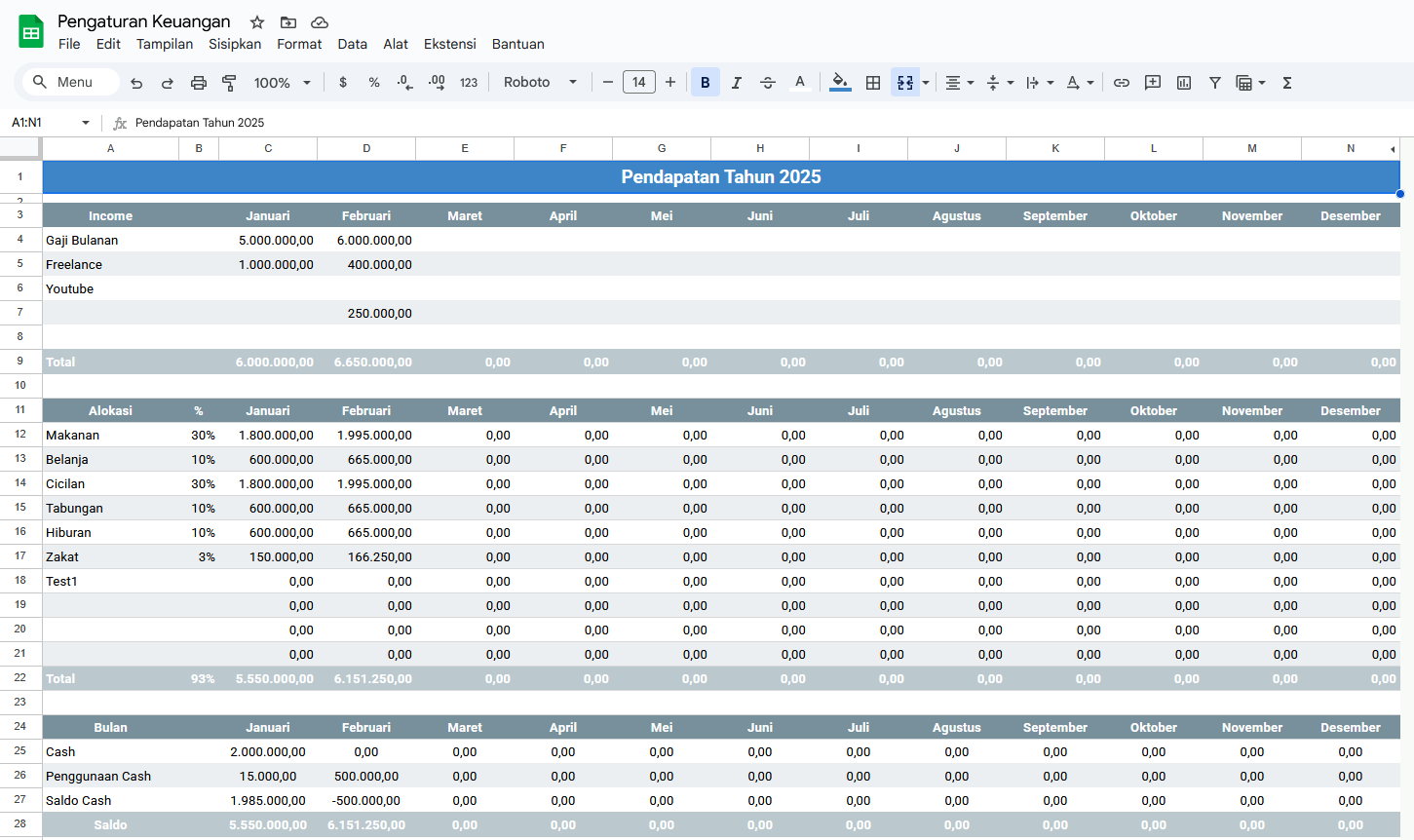This screenshot has height=840, width=1414.
Task: Decrease font size with minus
Action: (x=608, y=83)
